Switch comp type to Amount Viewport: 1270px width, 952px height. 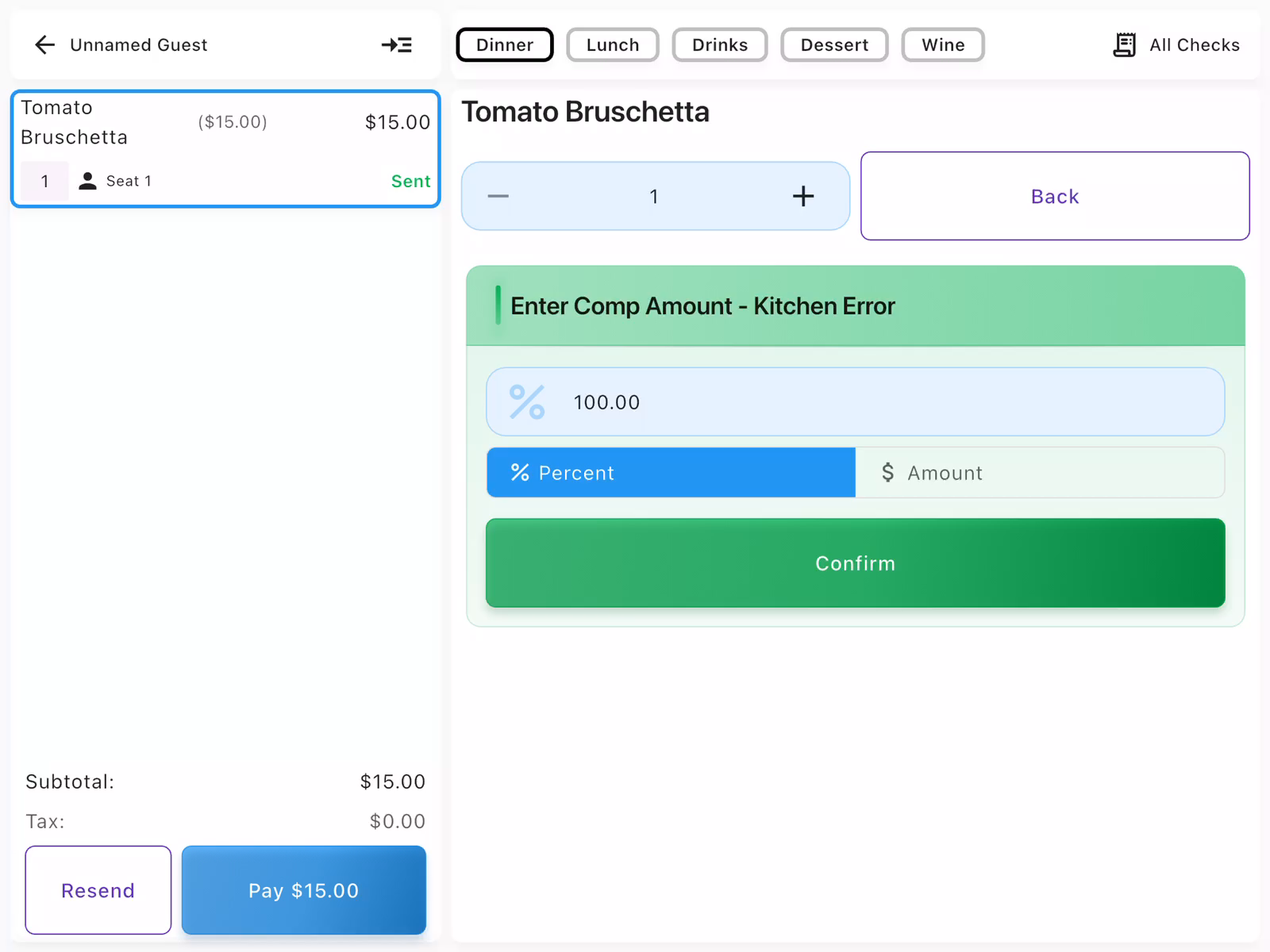coord(1040,473)
